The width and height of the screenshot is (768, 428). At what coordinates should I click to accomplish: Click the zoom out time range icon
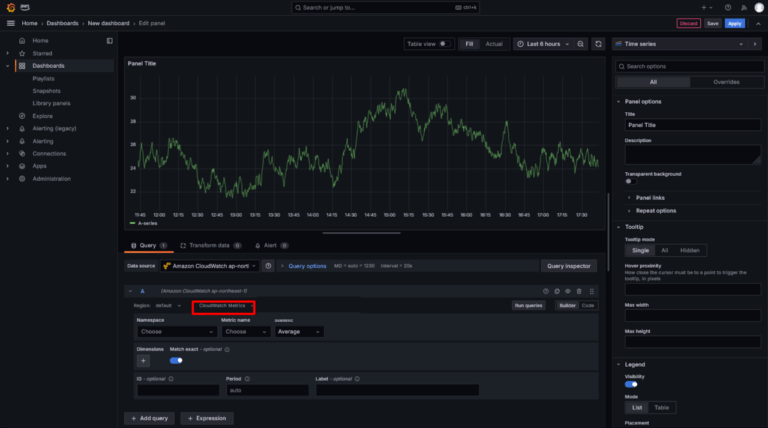coord(580,44)
